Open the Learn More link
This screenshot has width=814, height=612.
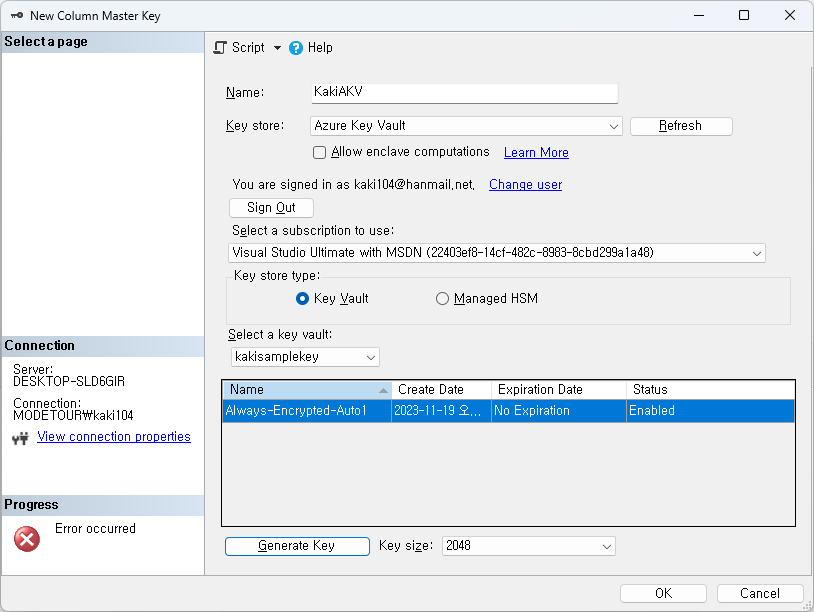[536, 153]
